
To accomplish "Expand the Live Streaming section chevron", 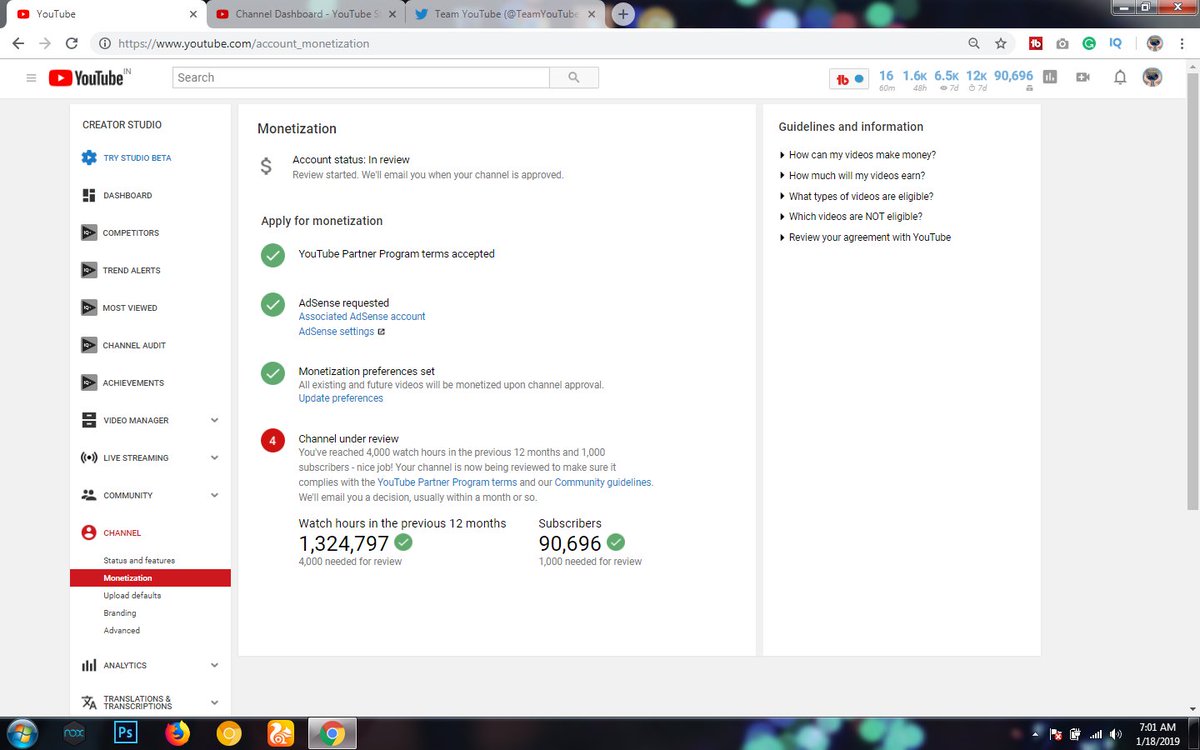I will pyautogui.click(x=214, y=458).
